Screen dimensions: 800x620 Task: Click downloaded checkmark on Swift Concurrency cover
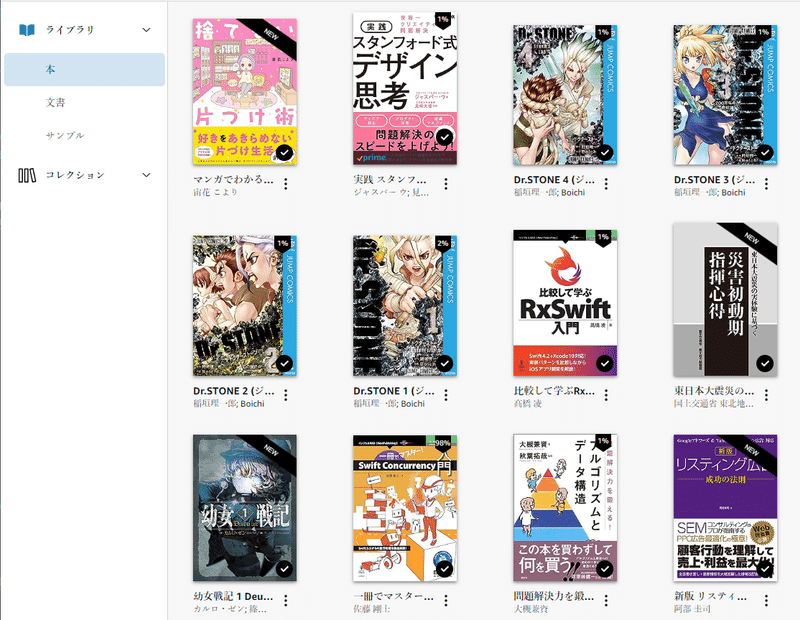coord(444,568)
